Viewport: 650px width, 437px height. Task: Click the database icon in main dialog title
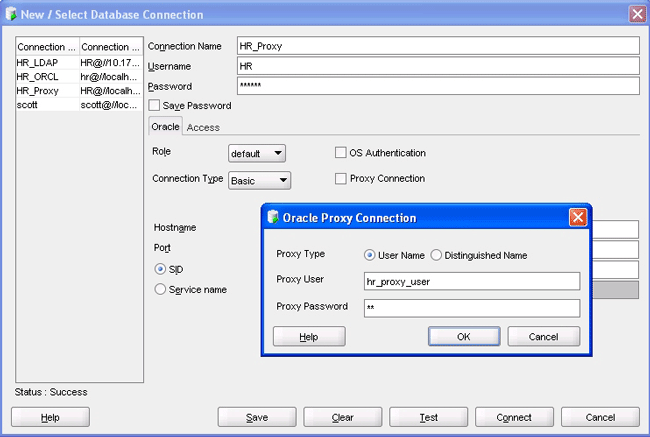(11, 14)
